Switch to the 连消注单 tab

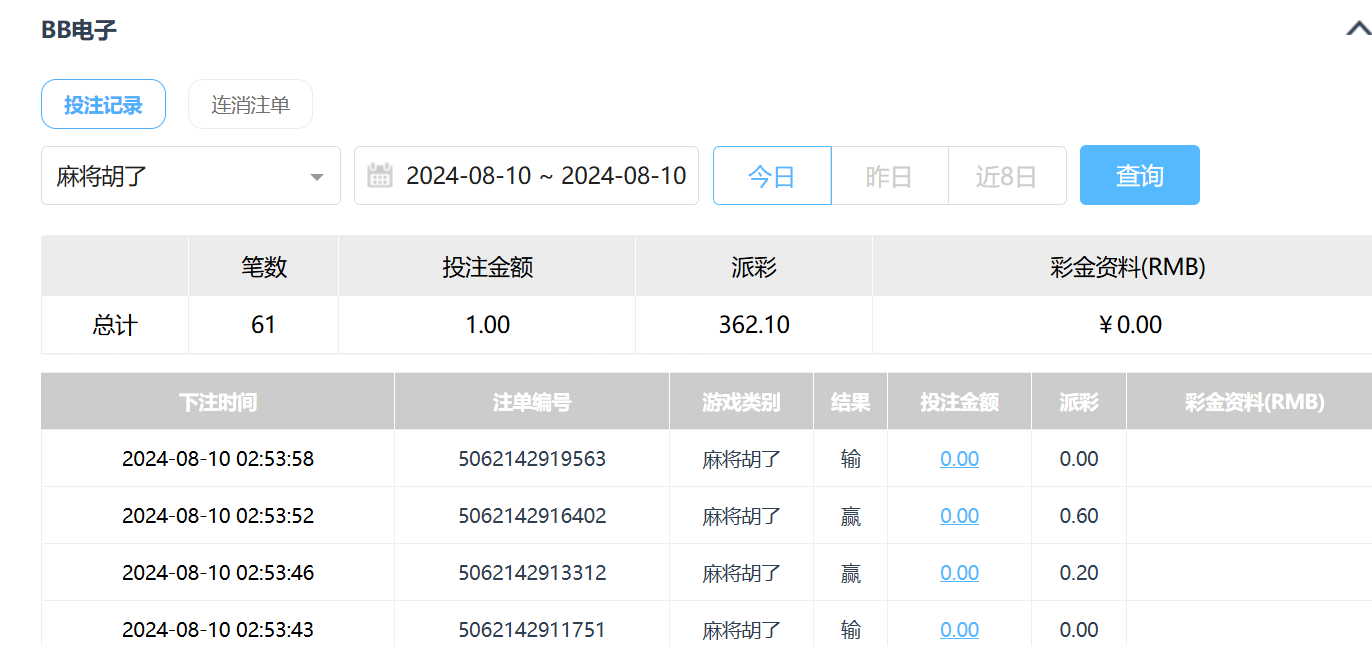[x=250, y=105]
